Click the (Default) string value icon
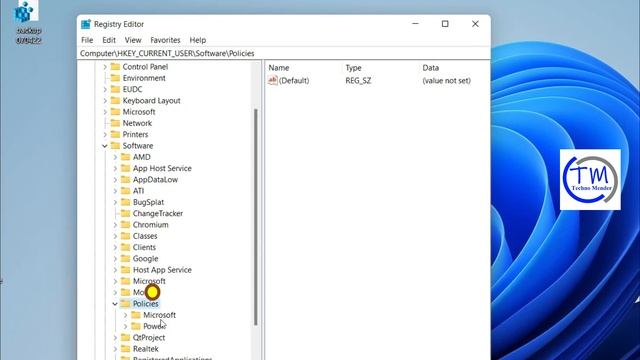640x360 pixels. (273, 80)
